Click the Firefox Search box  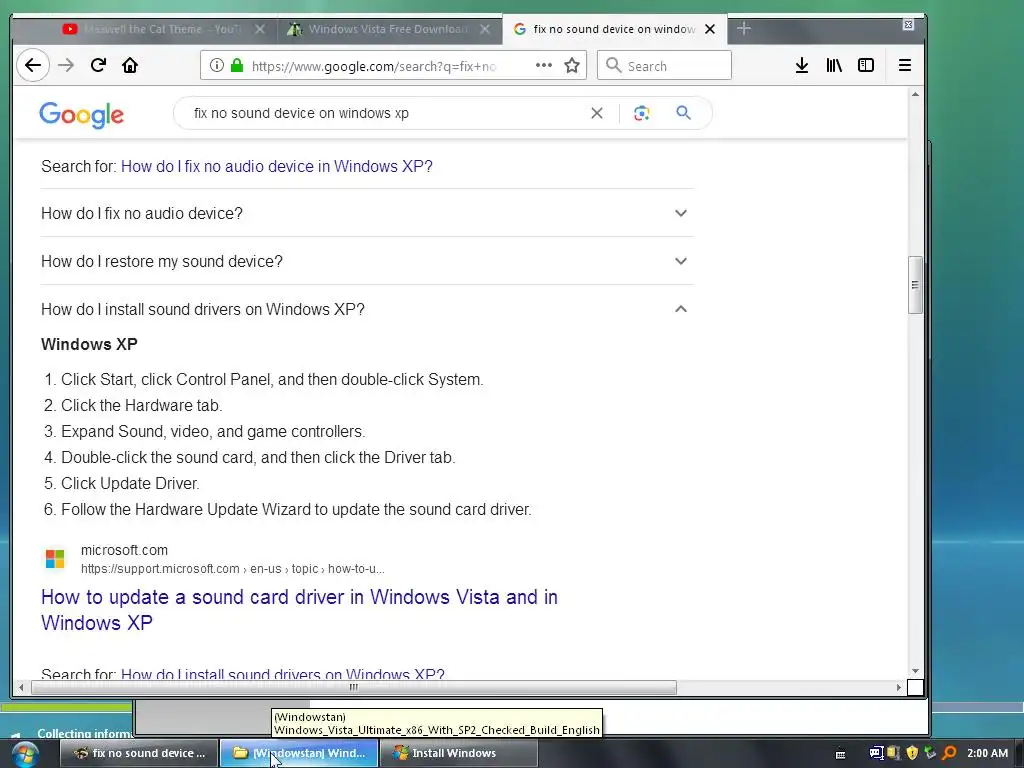click(664, 65)
